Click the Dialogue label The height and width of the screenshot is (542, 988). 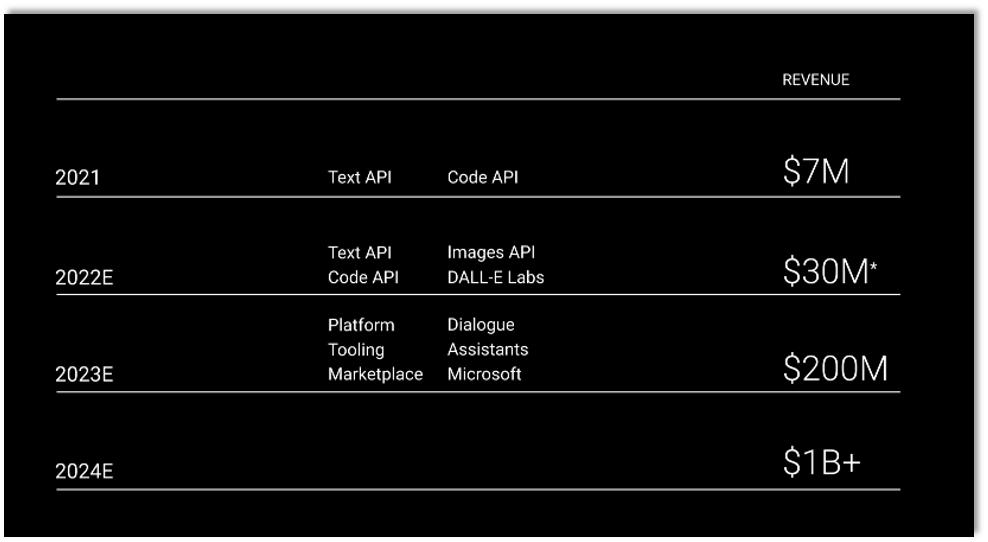coord(480,325)
